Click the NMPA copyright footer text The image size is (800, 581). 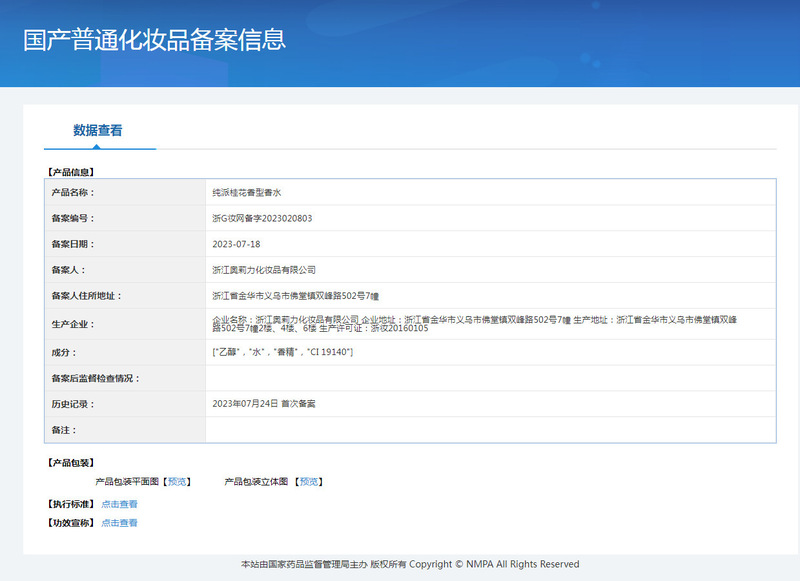pyautogui.click(x=410, y=565)
